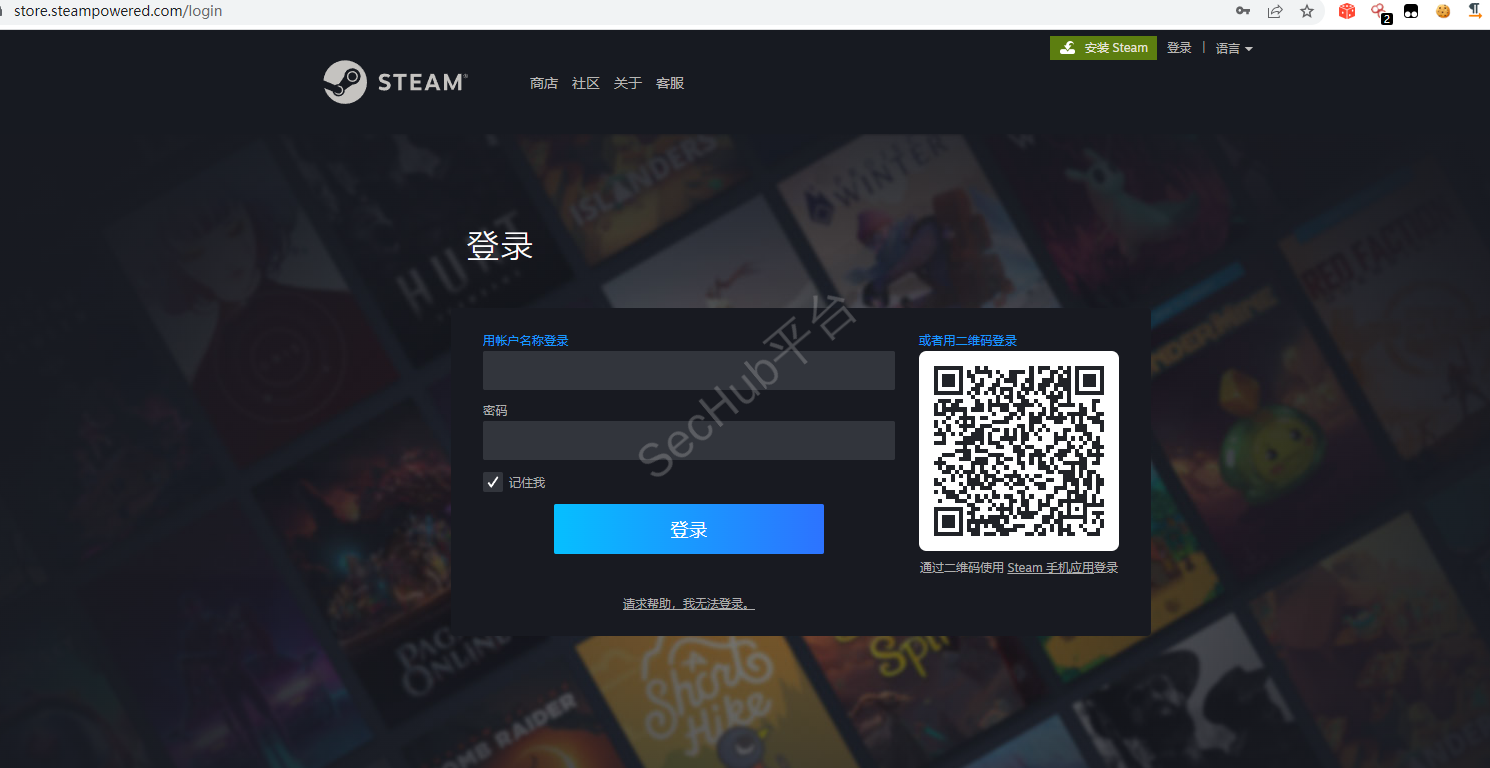Open the red dice browser extension
Image resolution: width=1490 pixels, height=768 pixels.
[1347, 12]
